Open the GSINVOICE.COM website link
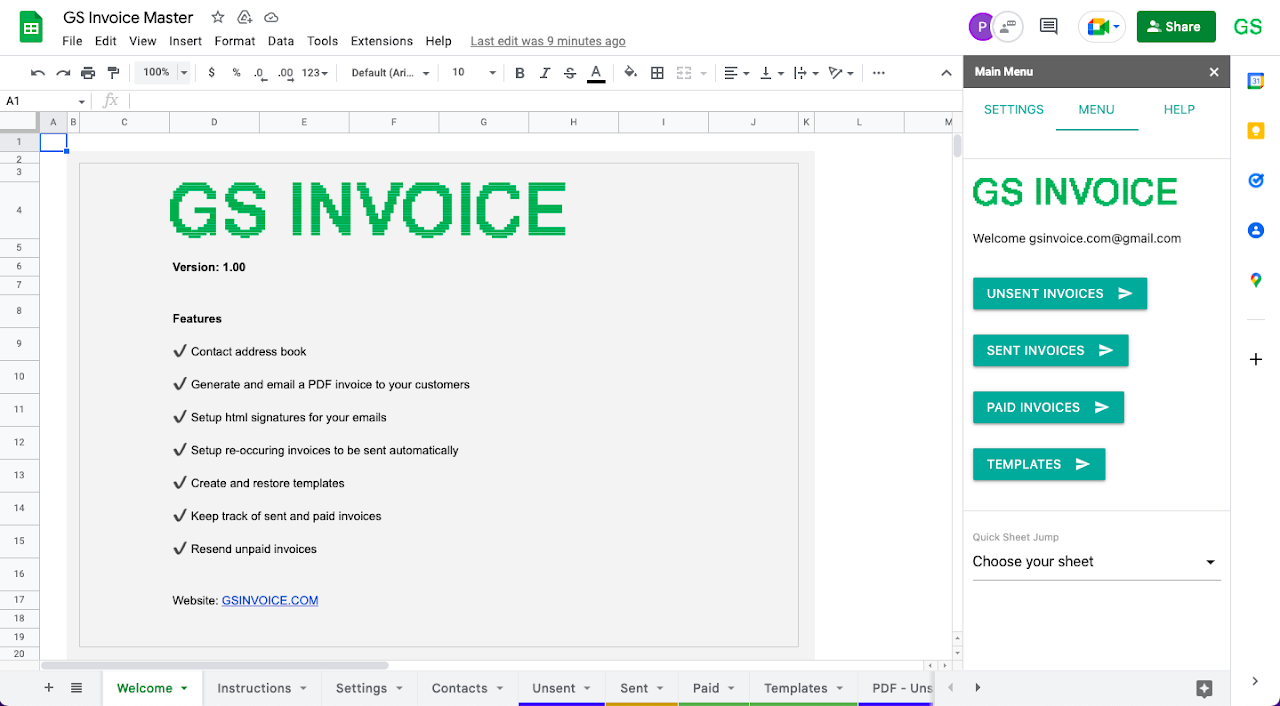 pyautogui.click(x=270, y=601)
